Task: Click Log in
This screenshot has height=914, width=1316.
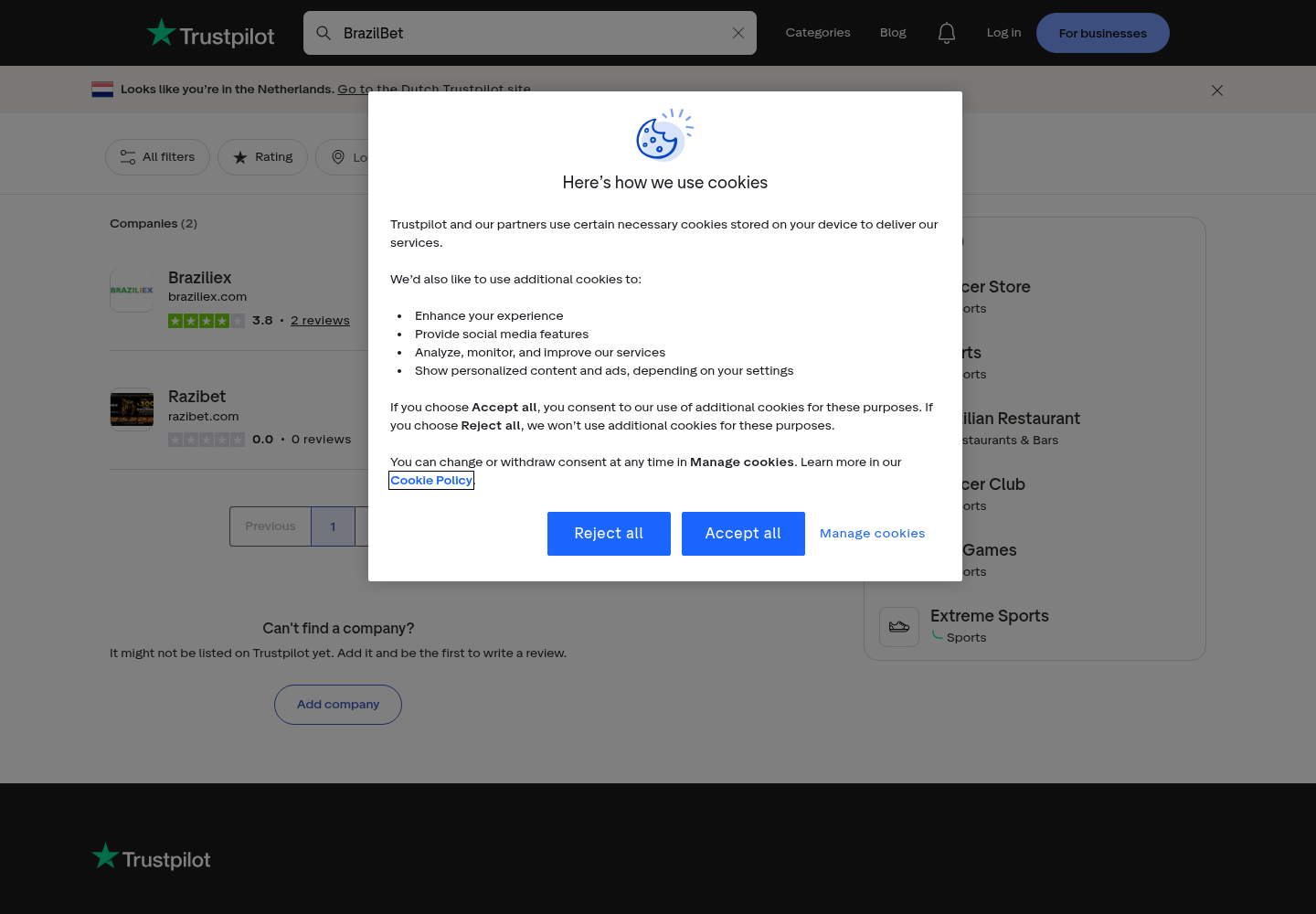Action: point(1003,33)
